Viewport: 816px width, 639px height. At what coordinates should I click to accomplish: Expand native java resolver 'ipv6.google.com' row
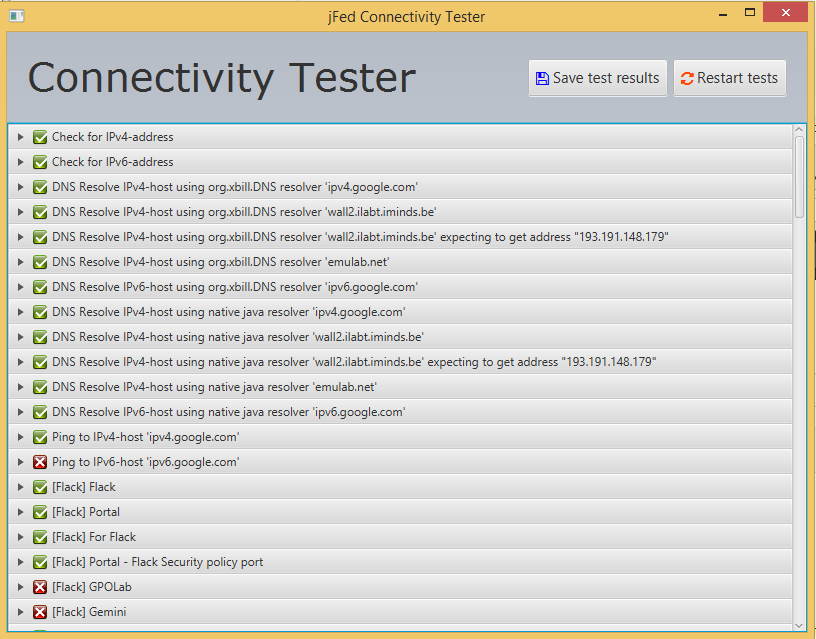pyautogui.click(x=20, y=412)
